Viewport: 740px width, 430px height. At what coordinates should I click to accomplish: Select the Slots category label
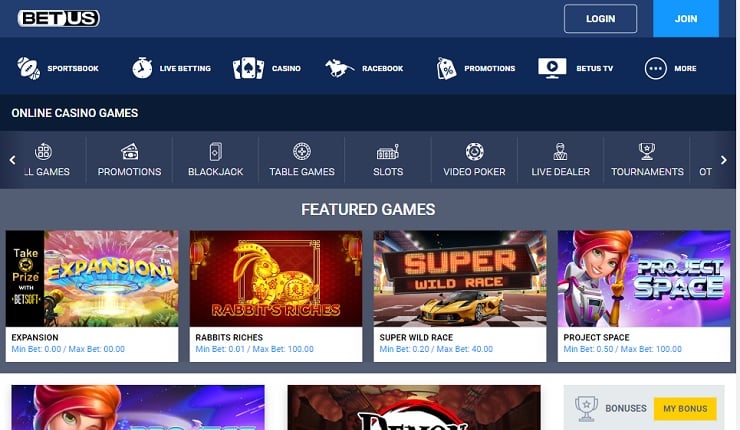[388, 172]
